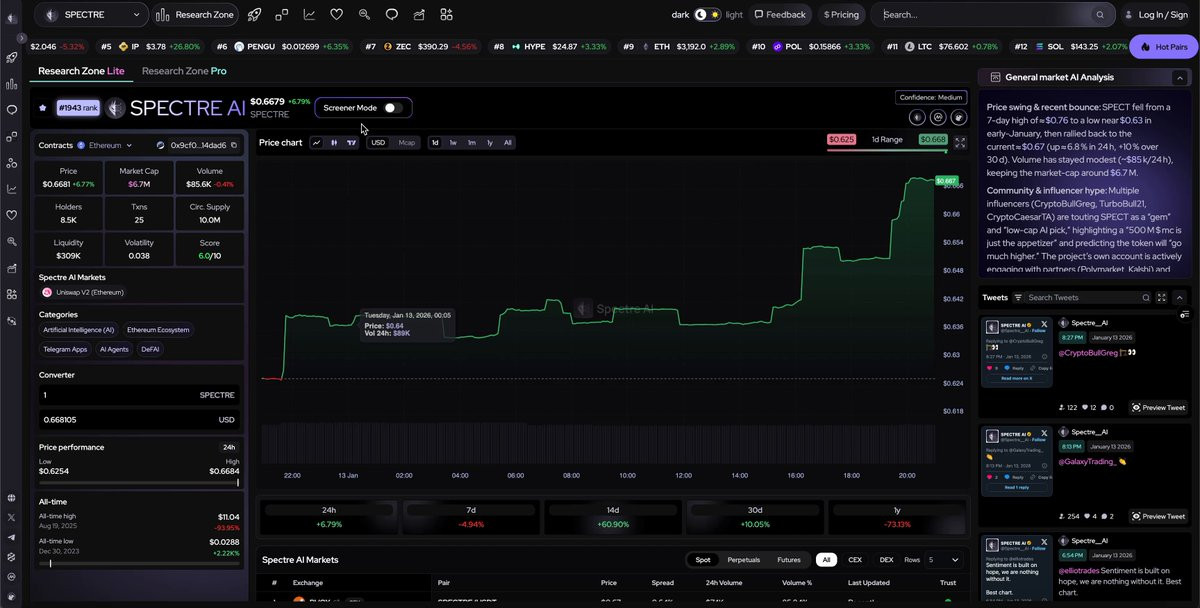Open the Research Zone button
This screenshot has height=608, width=1200.
point(195,15)
